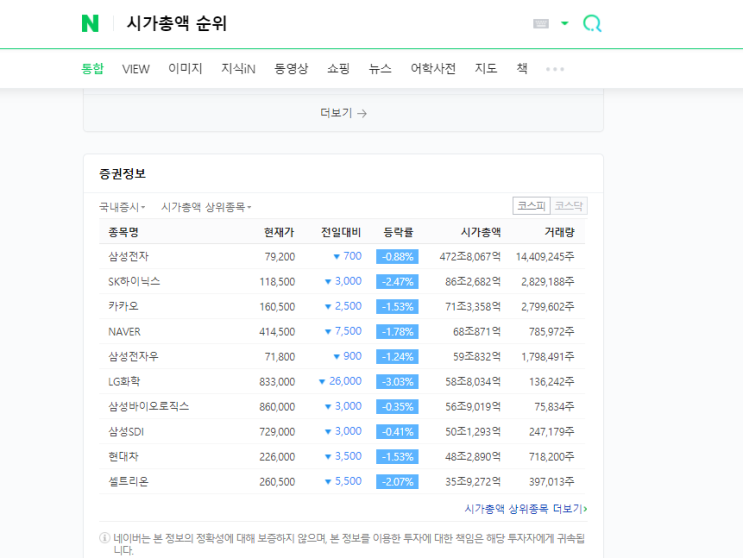The width and height of the screenshot is (743, 558).
Task: Switch to the VIEW tab
Action: 136,69
